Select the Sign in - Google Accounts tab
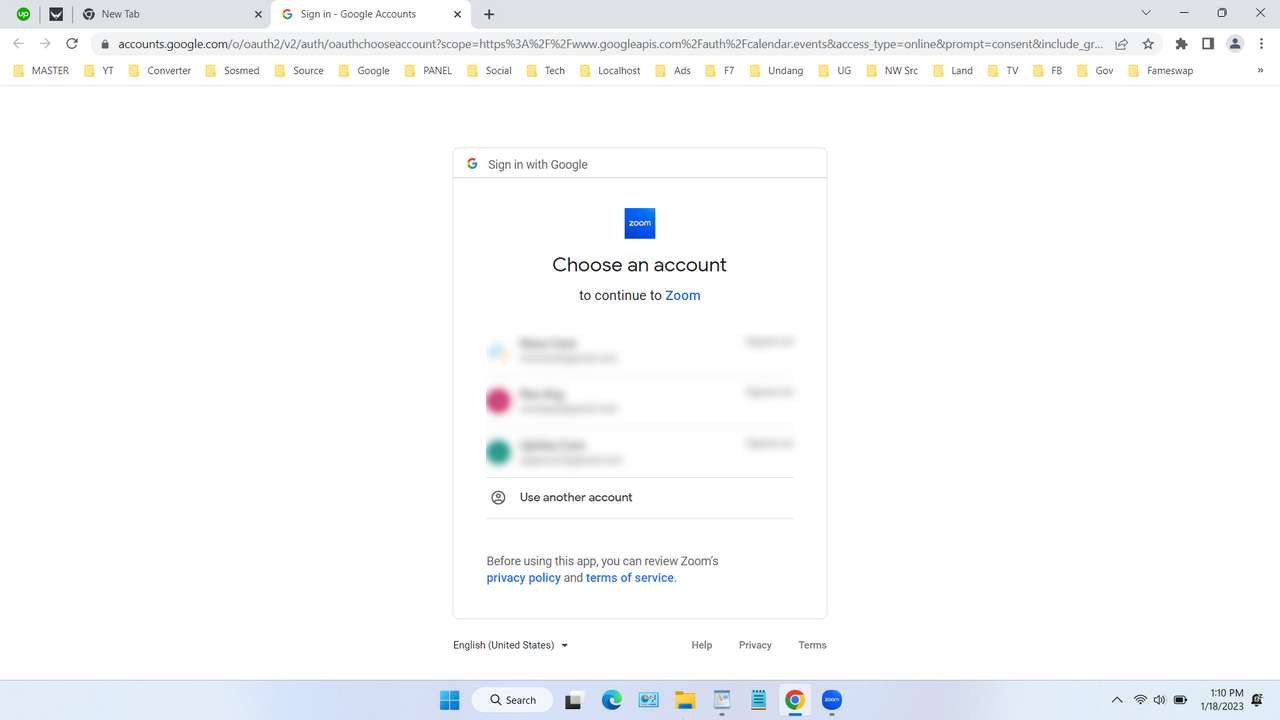This screenshot has height=720, width=1280. point(370,14)
